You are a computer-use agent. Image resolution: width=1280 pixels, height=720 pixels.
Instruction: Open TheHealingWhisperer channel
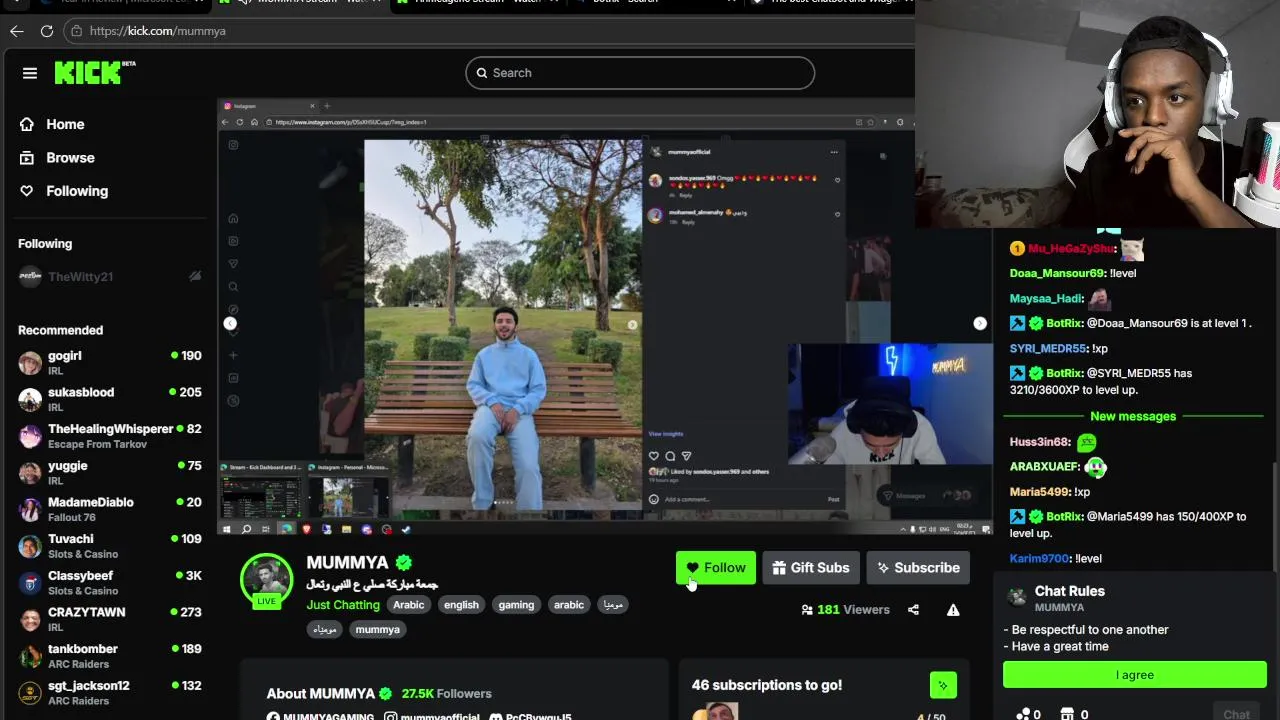coord(110,436)
